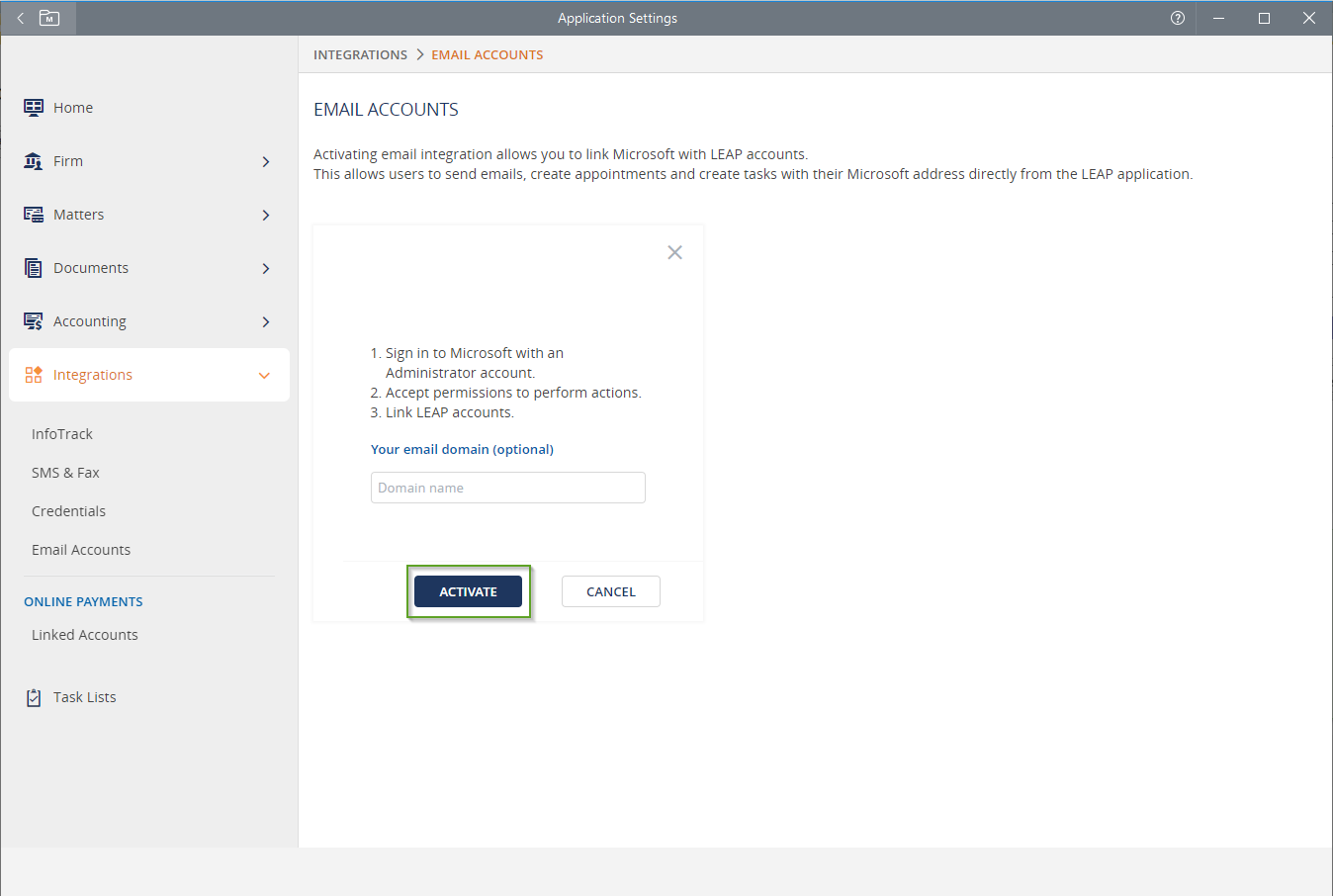
Task: Click the matter folder icon in title bar
Action: coord(49,18)
